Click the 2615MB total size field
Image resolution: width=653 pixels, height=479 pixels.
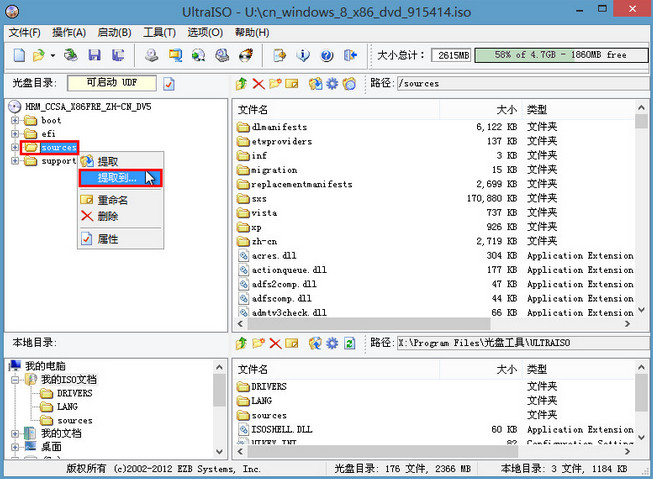pyautogui.click(x=451, y=55)
